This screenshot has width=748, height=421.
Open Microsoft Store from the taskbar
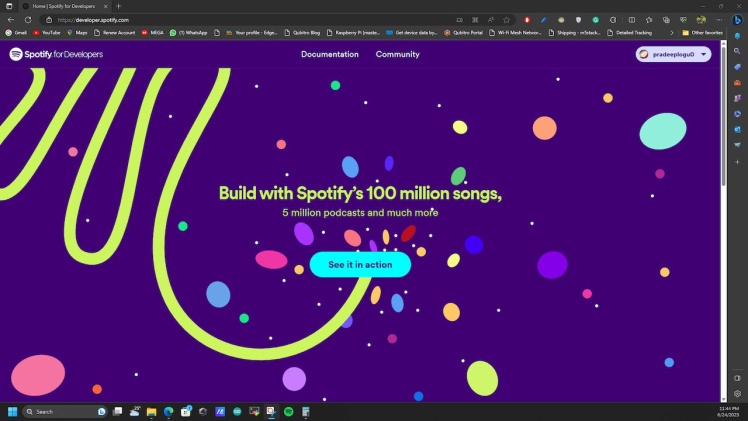(186, 411)
